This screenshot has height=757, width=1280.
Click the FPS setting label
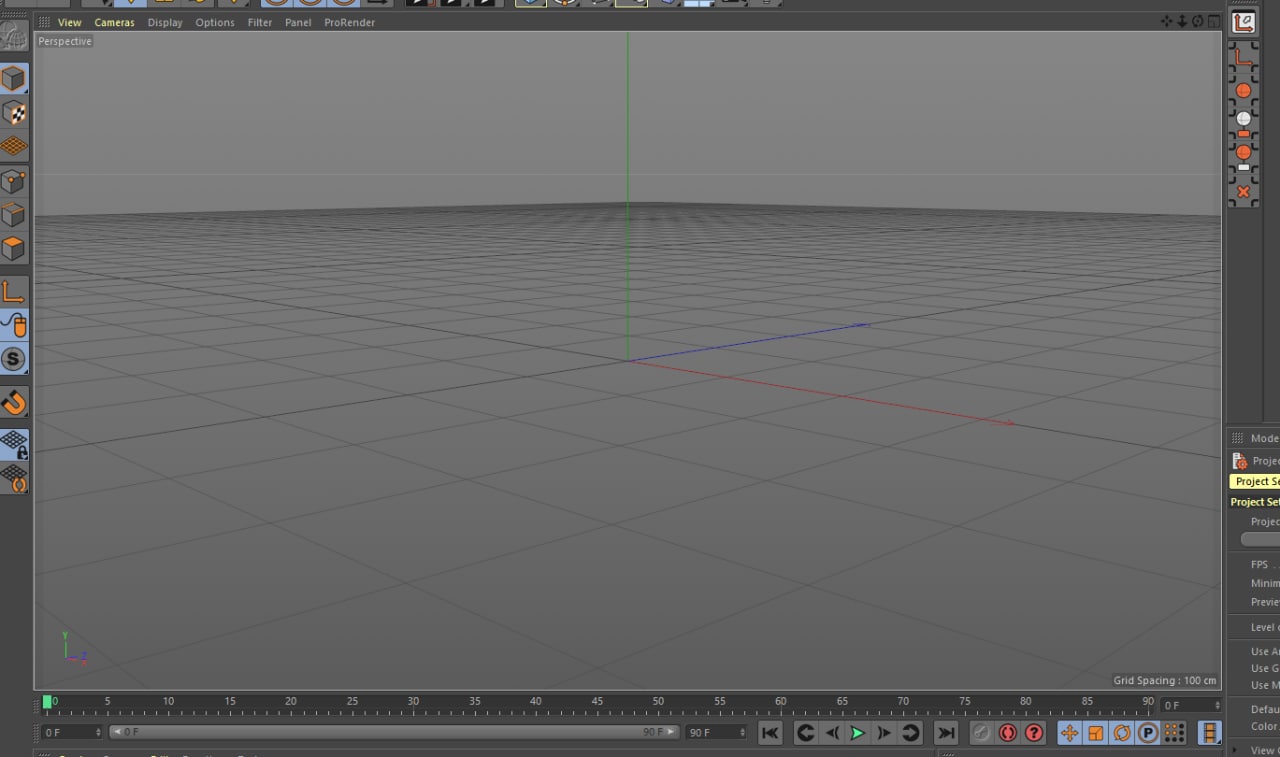click(1259, 564)
